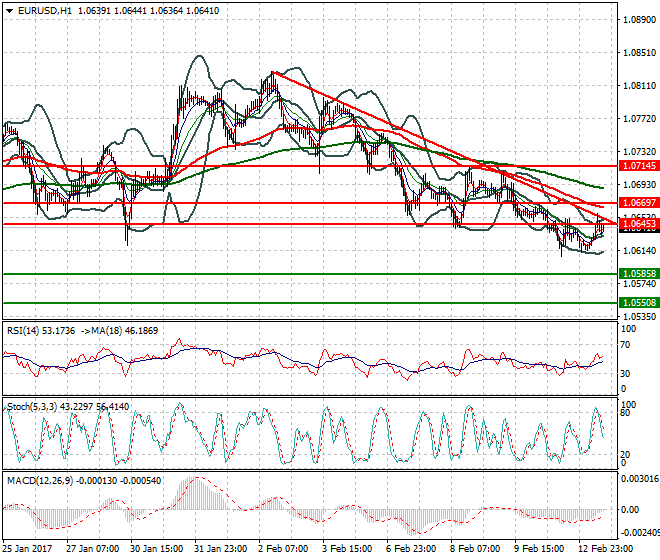This screenshot has width=660, height=560.
Task: Open the EURUSD,H1 chart dropdown triangle
Action: [x=10, y=11]
